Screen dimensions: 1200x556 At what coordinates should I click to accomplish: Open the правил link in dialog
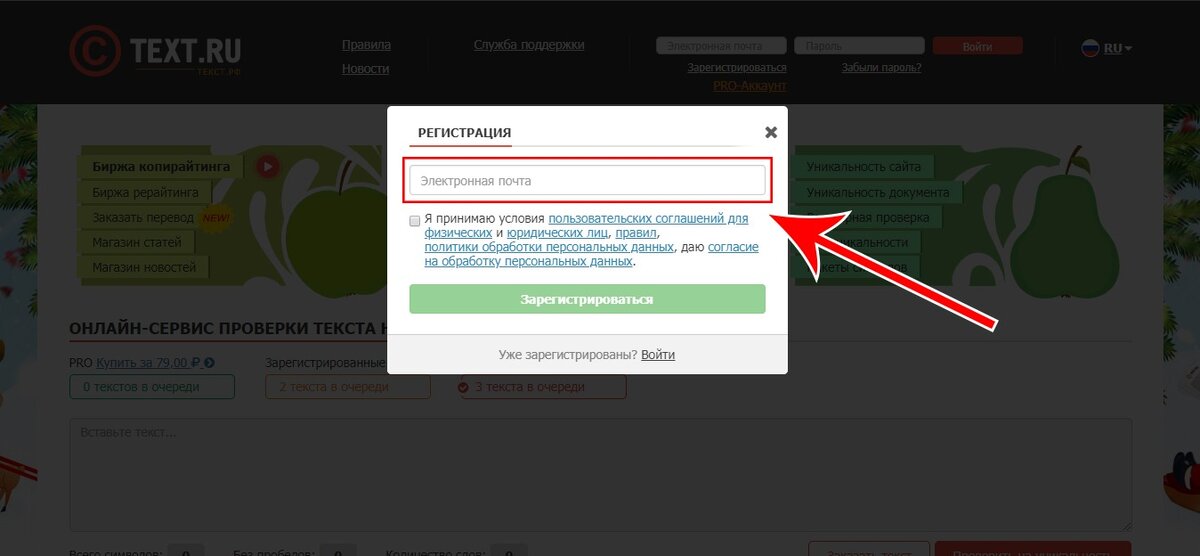click(x=636, y=232)
